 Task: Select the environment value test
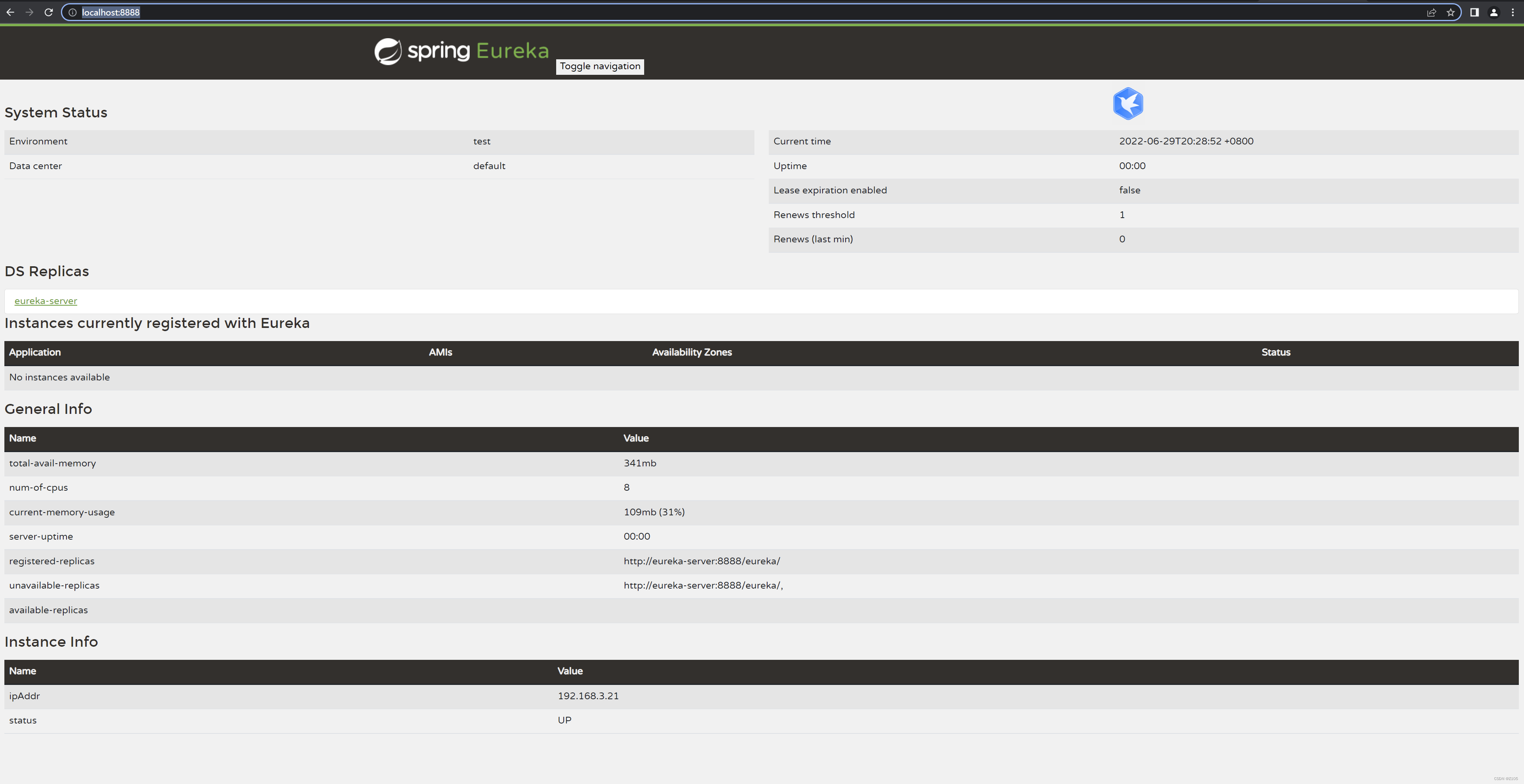click(x=482, y=141)
